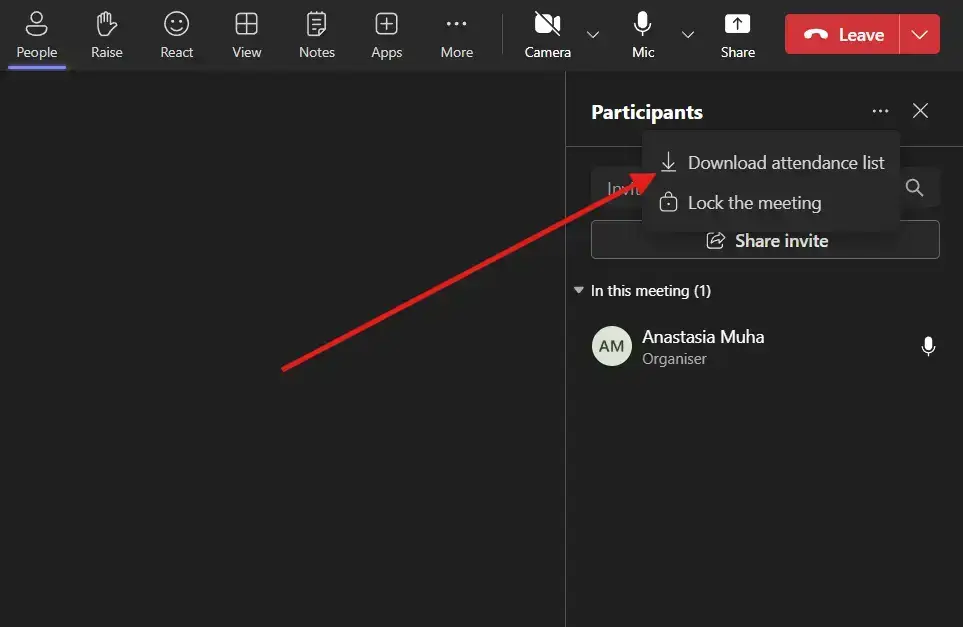
Task: Turn on the Camera
Action: 547,34
